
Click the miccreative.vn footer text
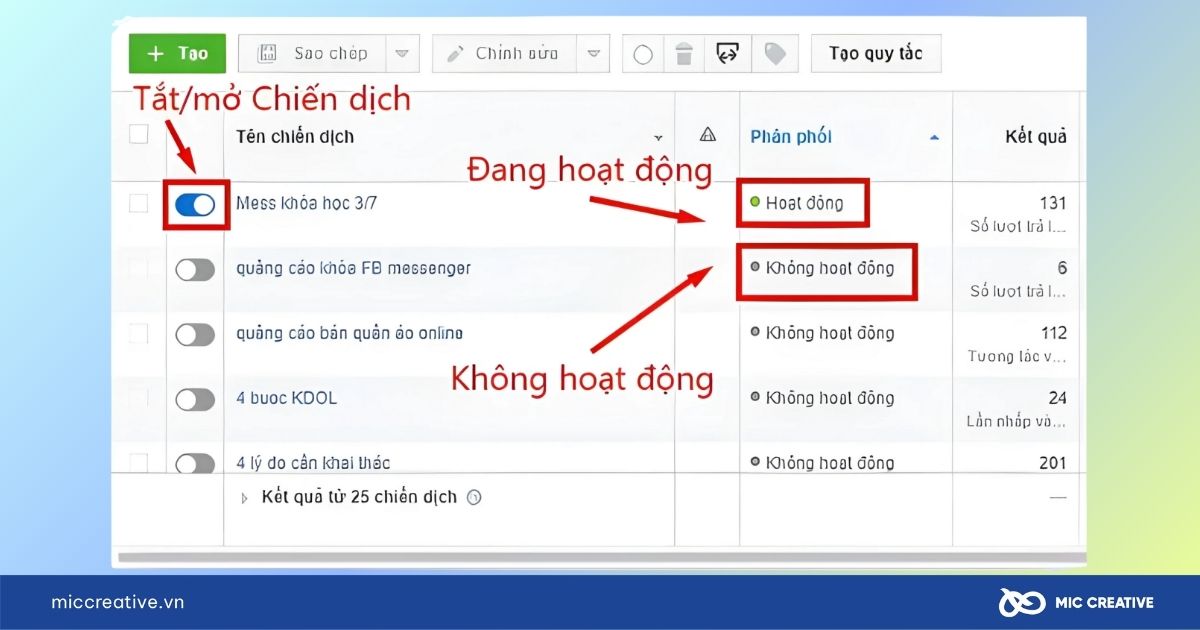pos(117,602)
